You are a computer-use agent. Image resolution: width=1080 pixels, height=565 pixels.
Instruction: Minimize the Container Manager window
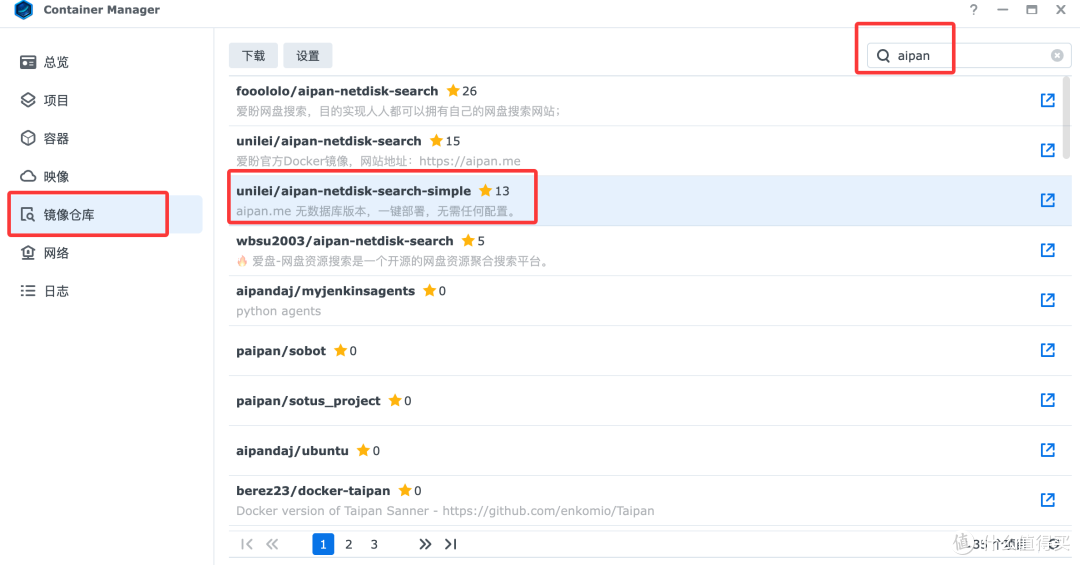click(x=1002, y=10)
